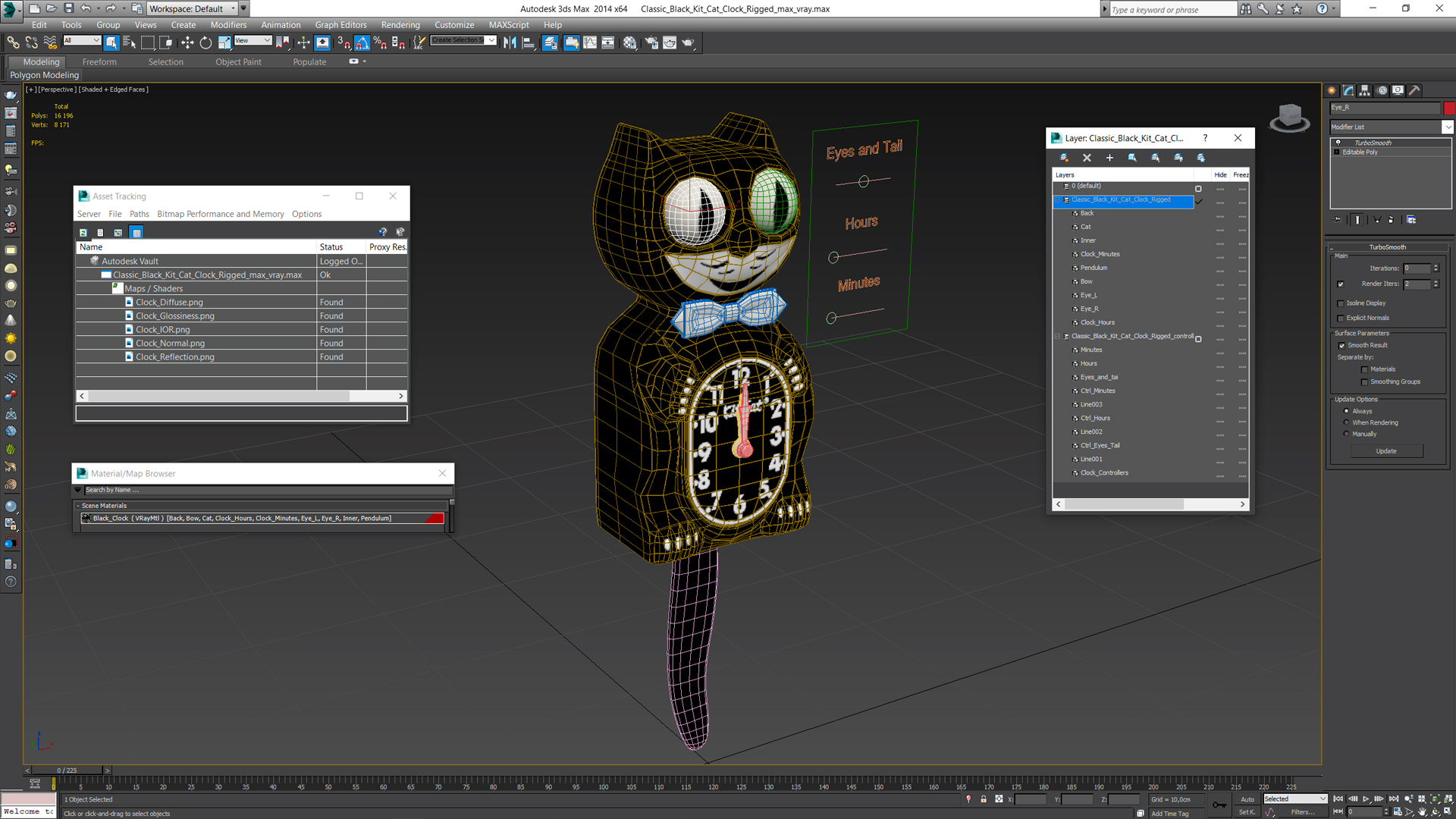Image resolution: width=1456 pixels, height=819 pixels.
Task: Select Manually update option
Action: pyautogui.click(x=1347, y=434)
